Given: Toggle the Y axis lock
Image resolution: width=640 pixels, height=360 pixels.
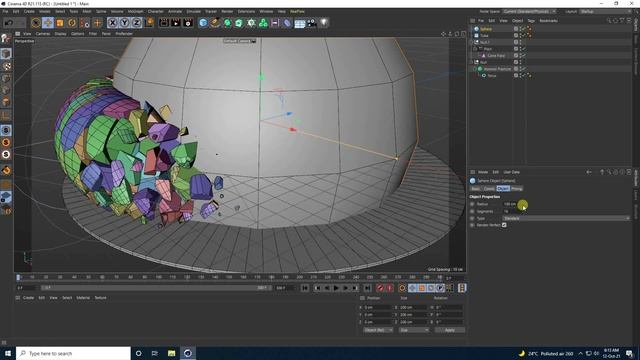Looking at the screenshot, I should point(124,23).
